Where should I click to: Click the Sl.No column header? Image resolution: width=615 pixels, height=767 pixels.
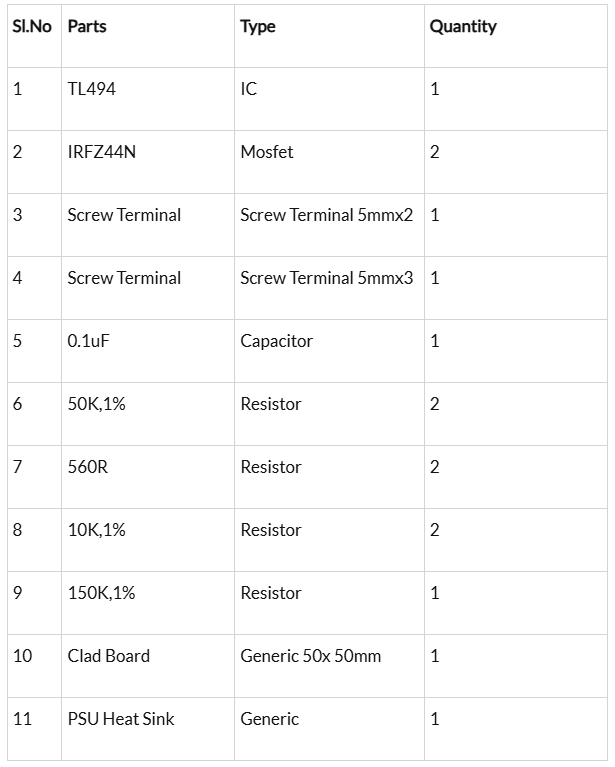tap(31, 27)
